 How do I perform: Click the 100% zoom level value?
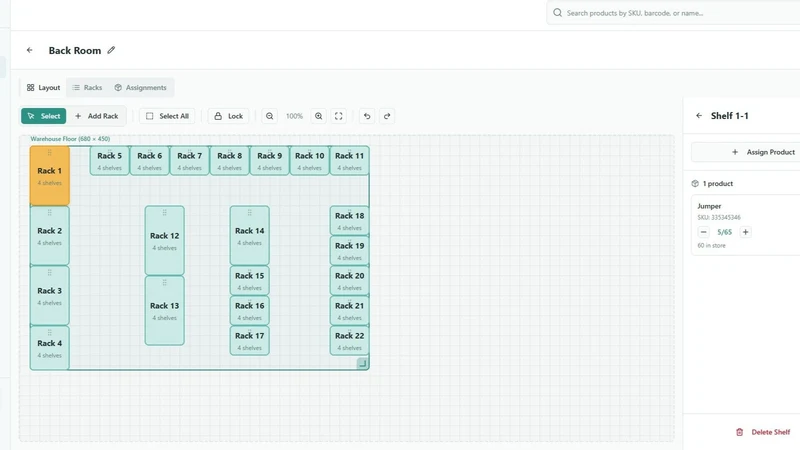tap(294, 116)
